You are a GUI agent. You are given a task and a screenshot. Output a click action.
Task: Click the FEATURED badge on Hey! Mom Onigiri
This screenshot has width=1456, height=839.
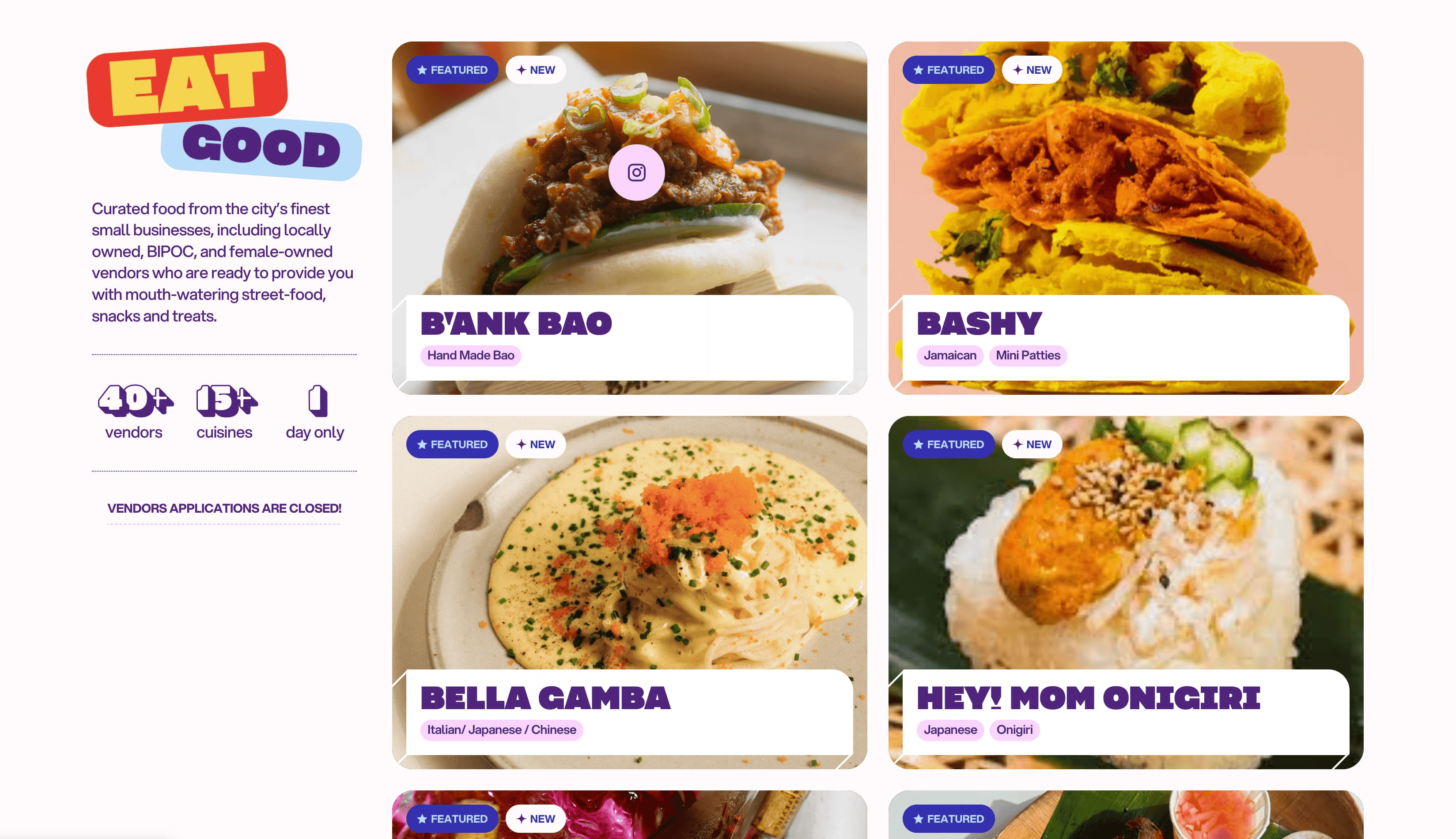(949, 444)
